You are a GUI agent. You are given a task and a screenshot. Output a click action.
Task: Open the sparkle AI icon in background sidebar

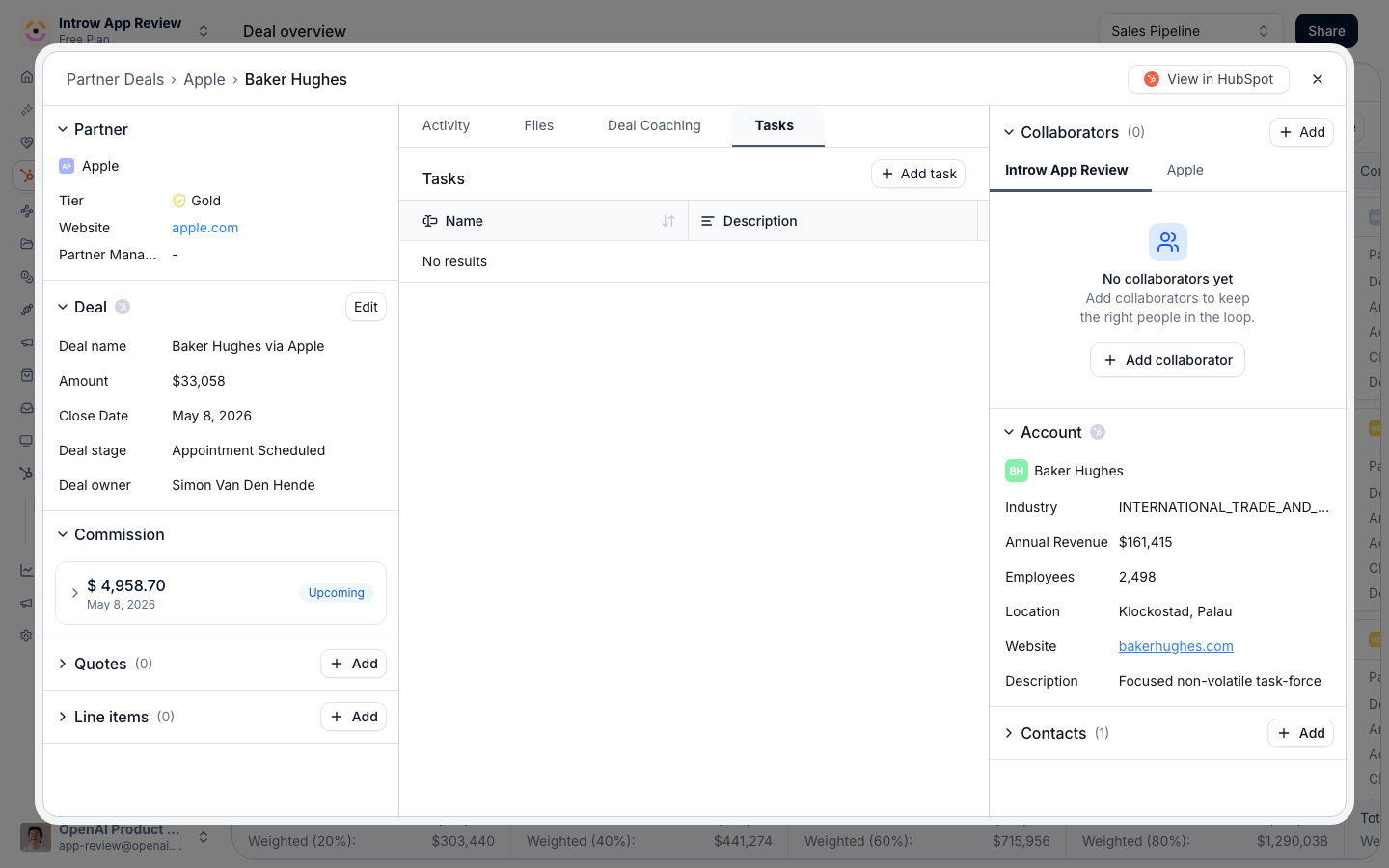(x=27, y=110)
